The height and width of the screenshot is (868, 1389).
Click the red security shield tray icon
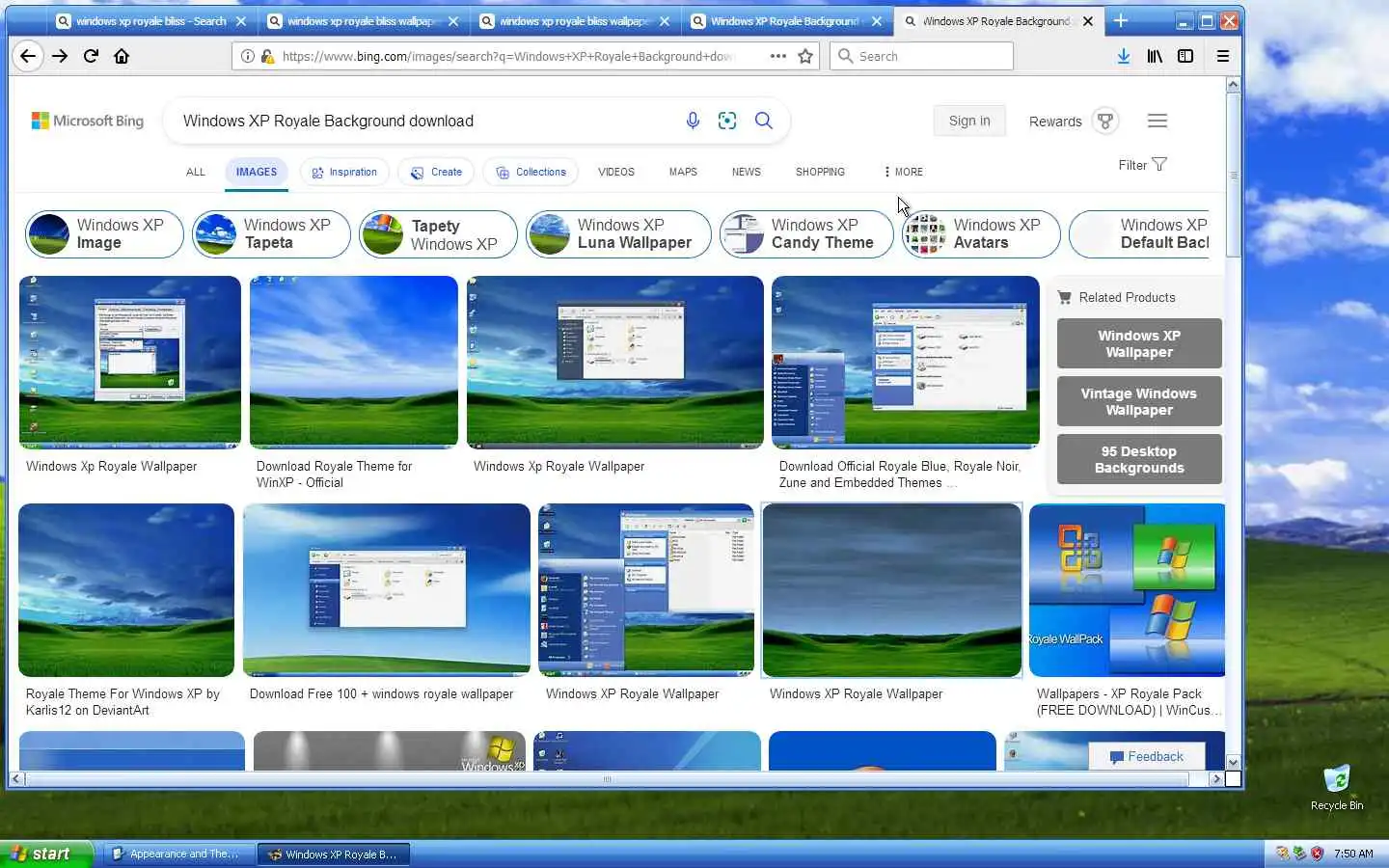1317,854
